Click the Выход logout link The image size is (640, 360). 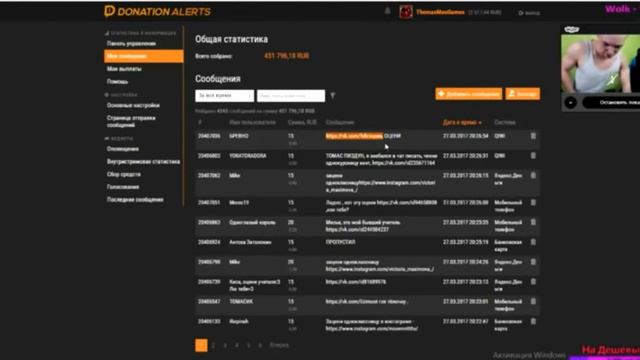tap(529, 13)
